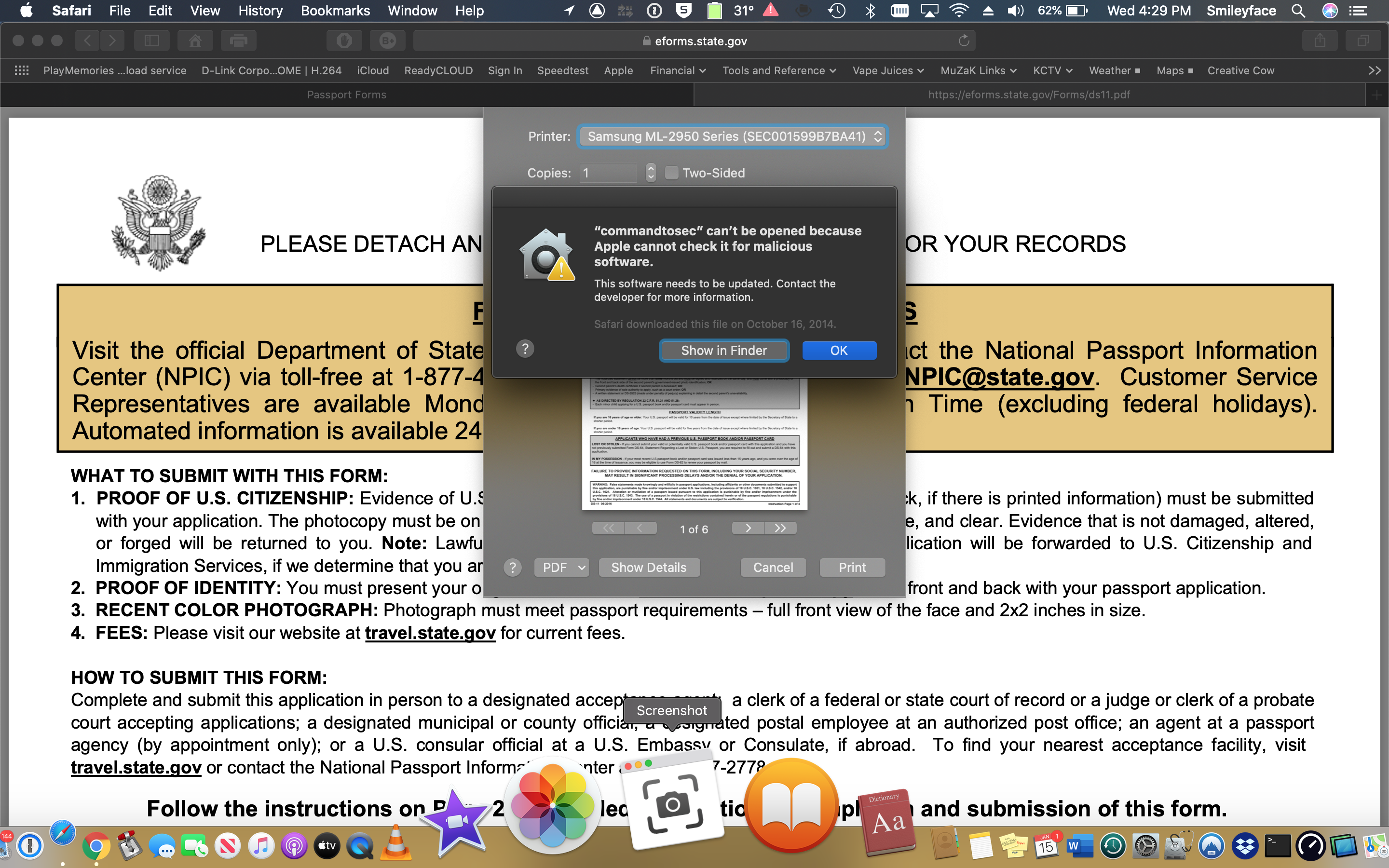The image size is (1389, 868).
Task: Open Spotlight search in menu bar
Action: tap(1298, 11)
